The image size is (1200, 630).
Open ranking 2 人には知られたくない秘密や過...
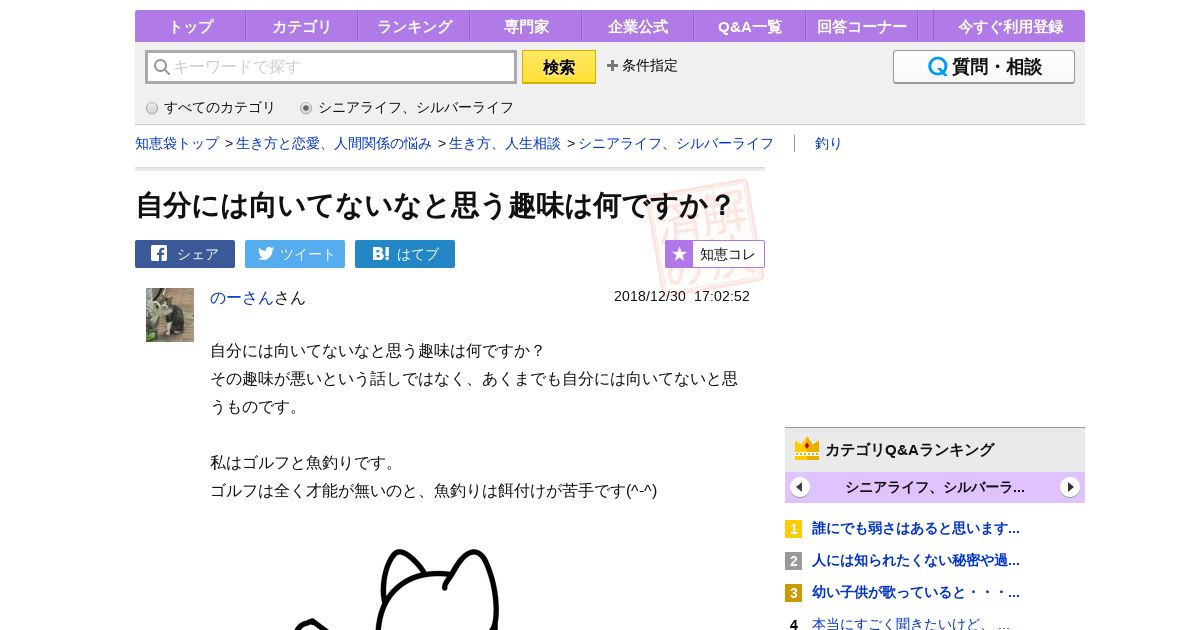pos(916,560)
